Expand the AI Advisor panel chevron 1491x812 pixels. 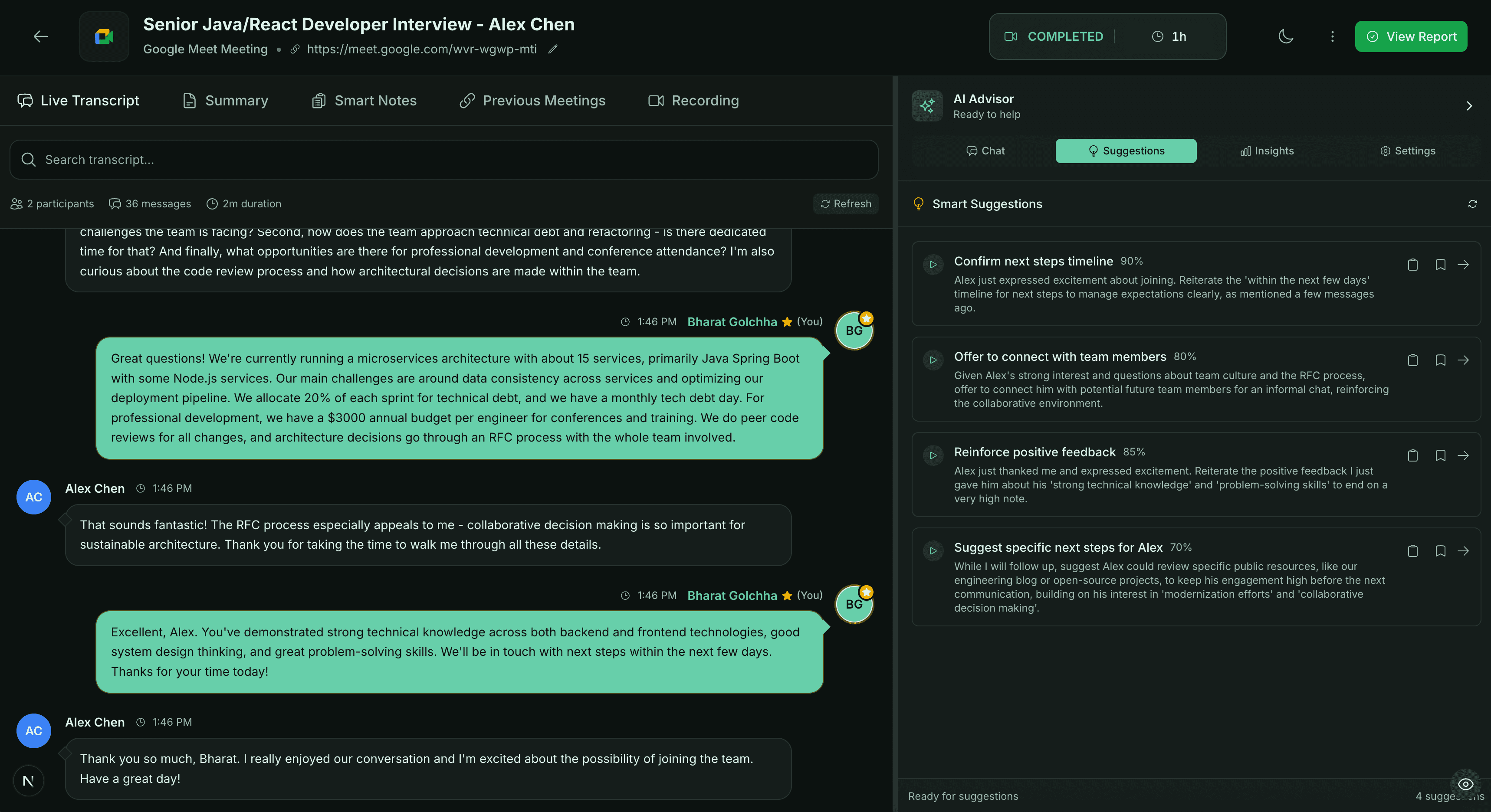[x=1469, y=106]
